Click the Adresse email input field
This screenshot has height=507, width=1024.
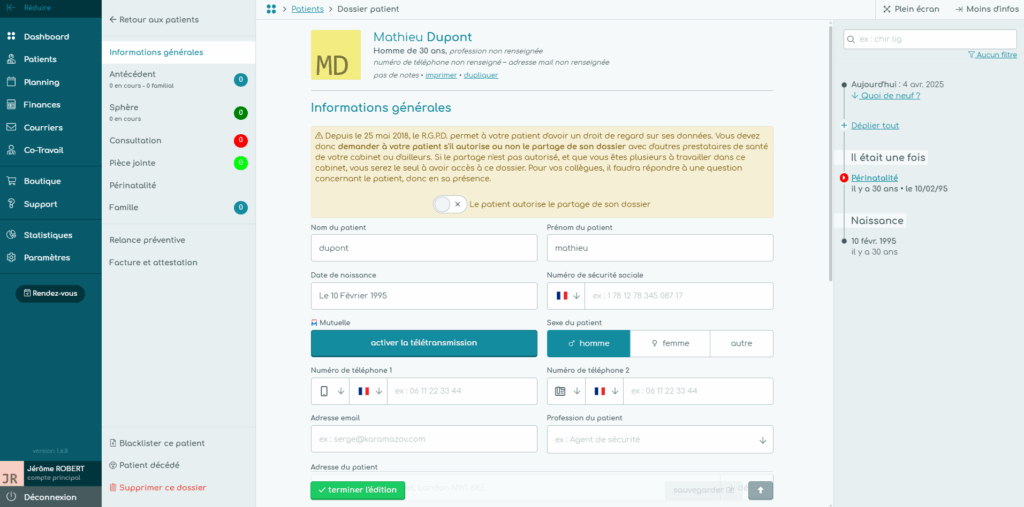[423, 439]
